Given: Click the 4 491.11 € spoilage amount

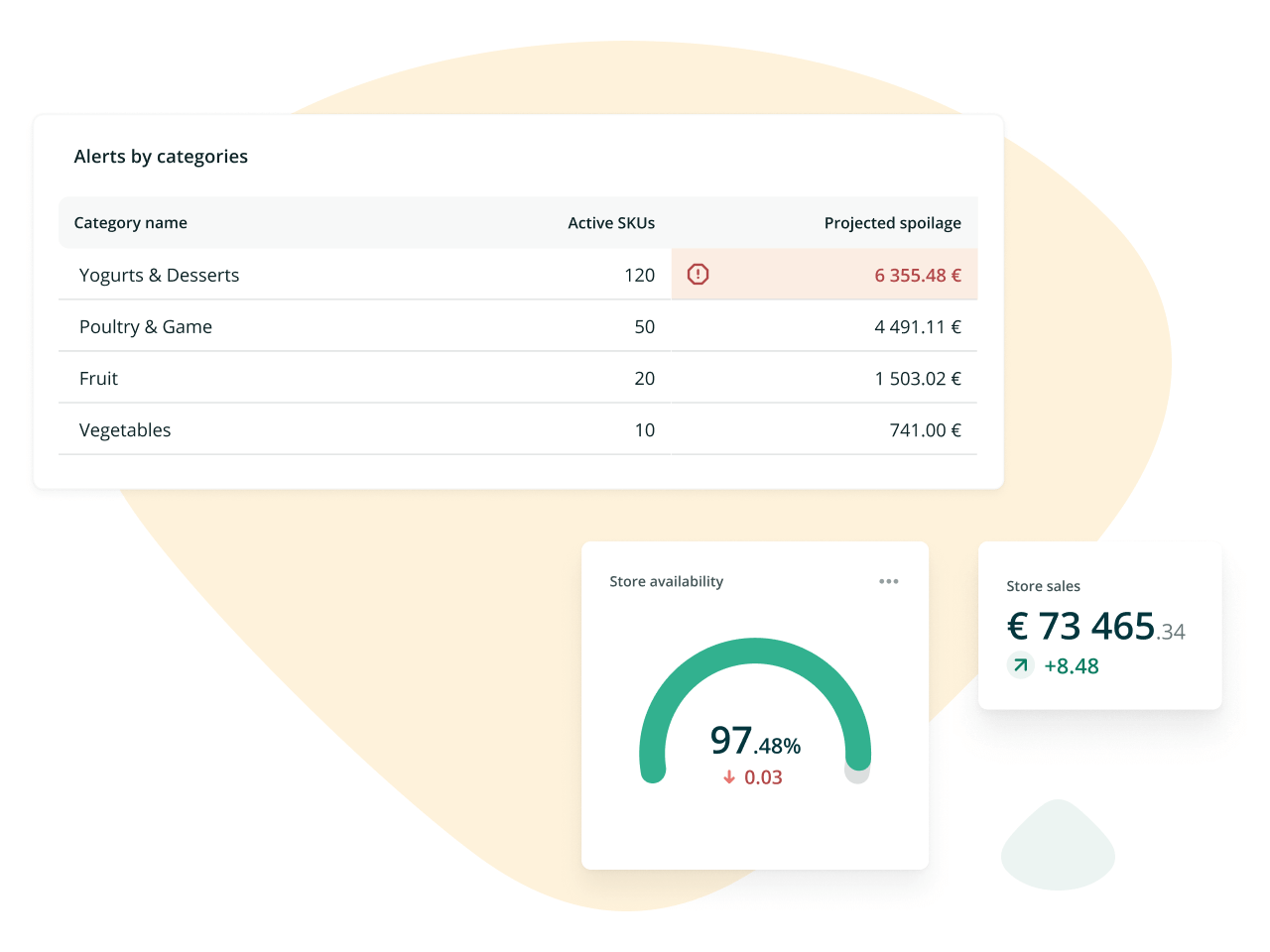Looking at the screenshot, I should 917,327.
